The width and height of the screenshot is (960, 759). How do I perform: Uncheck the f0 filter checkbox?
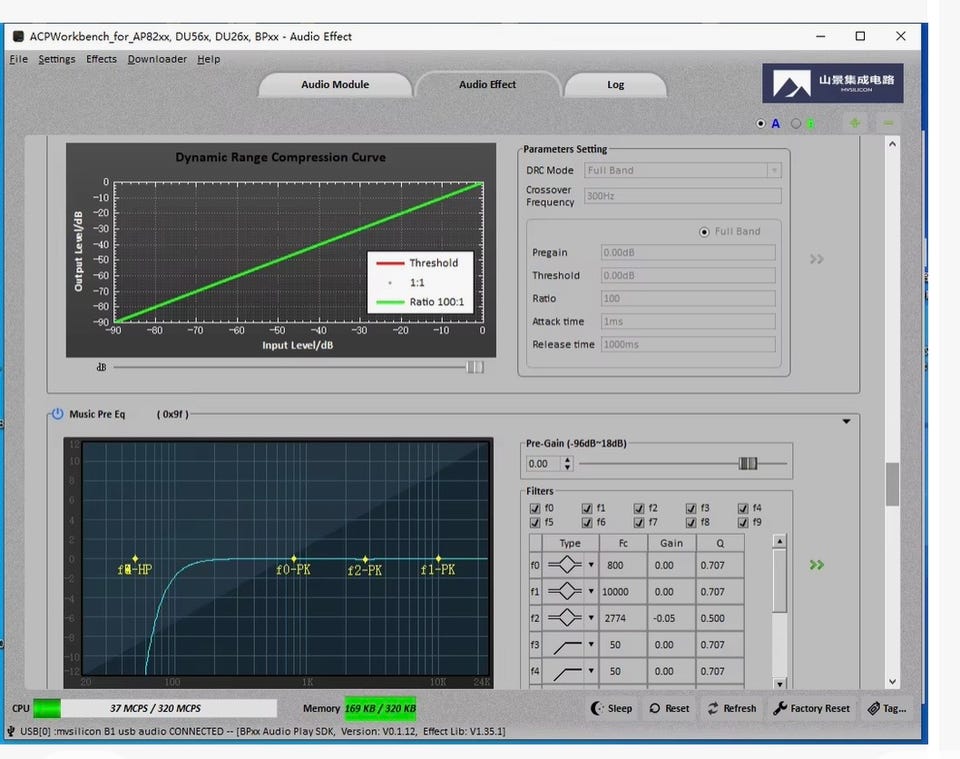coord(535,508)
